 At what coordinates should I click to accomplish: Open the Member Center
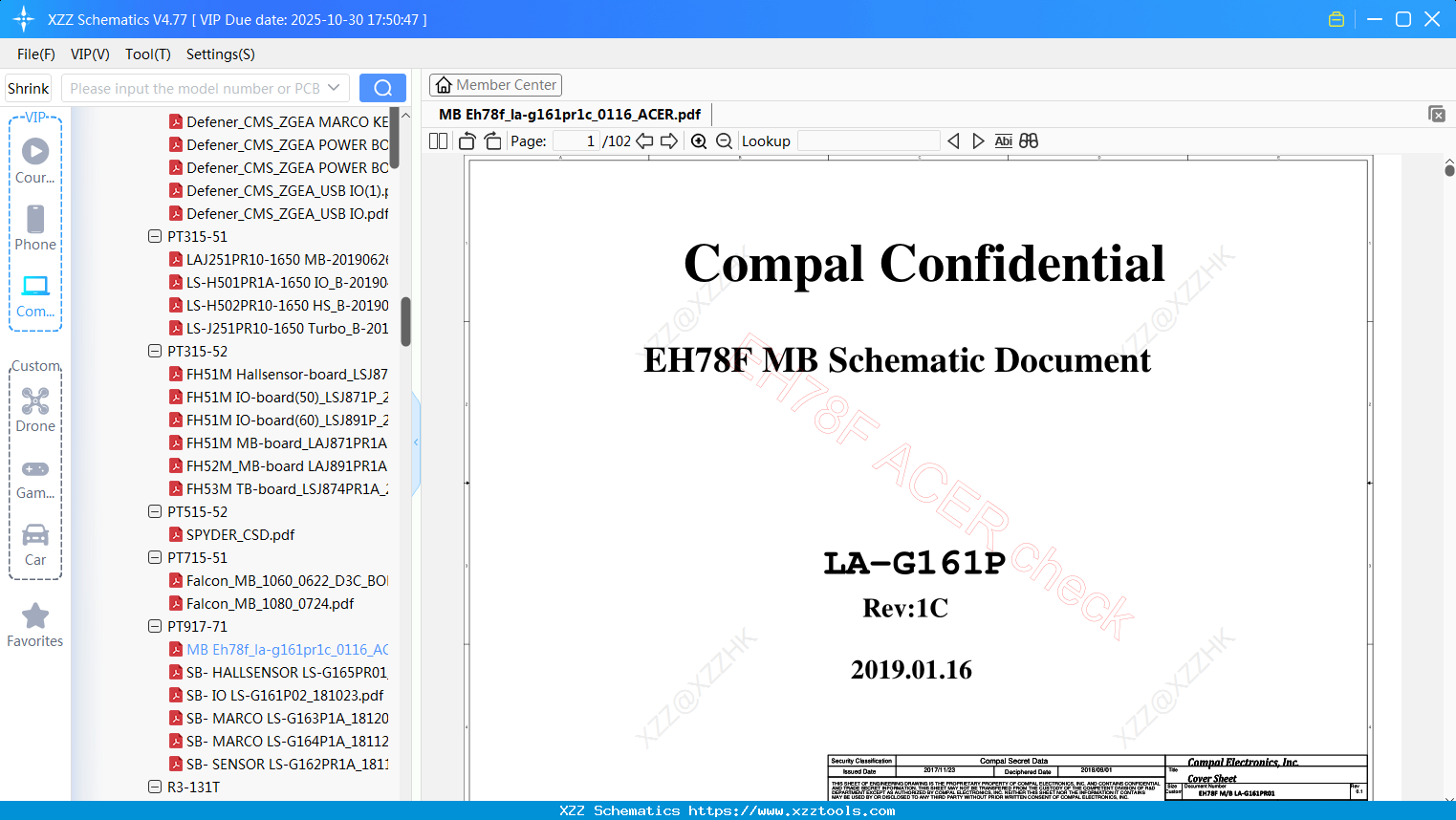495,85
